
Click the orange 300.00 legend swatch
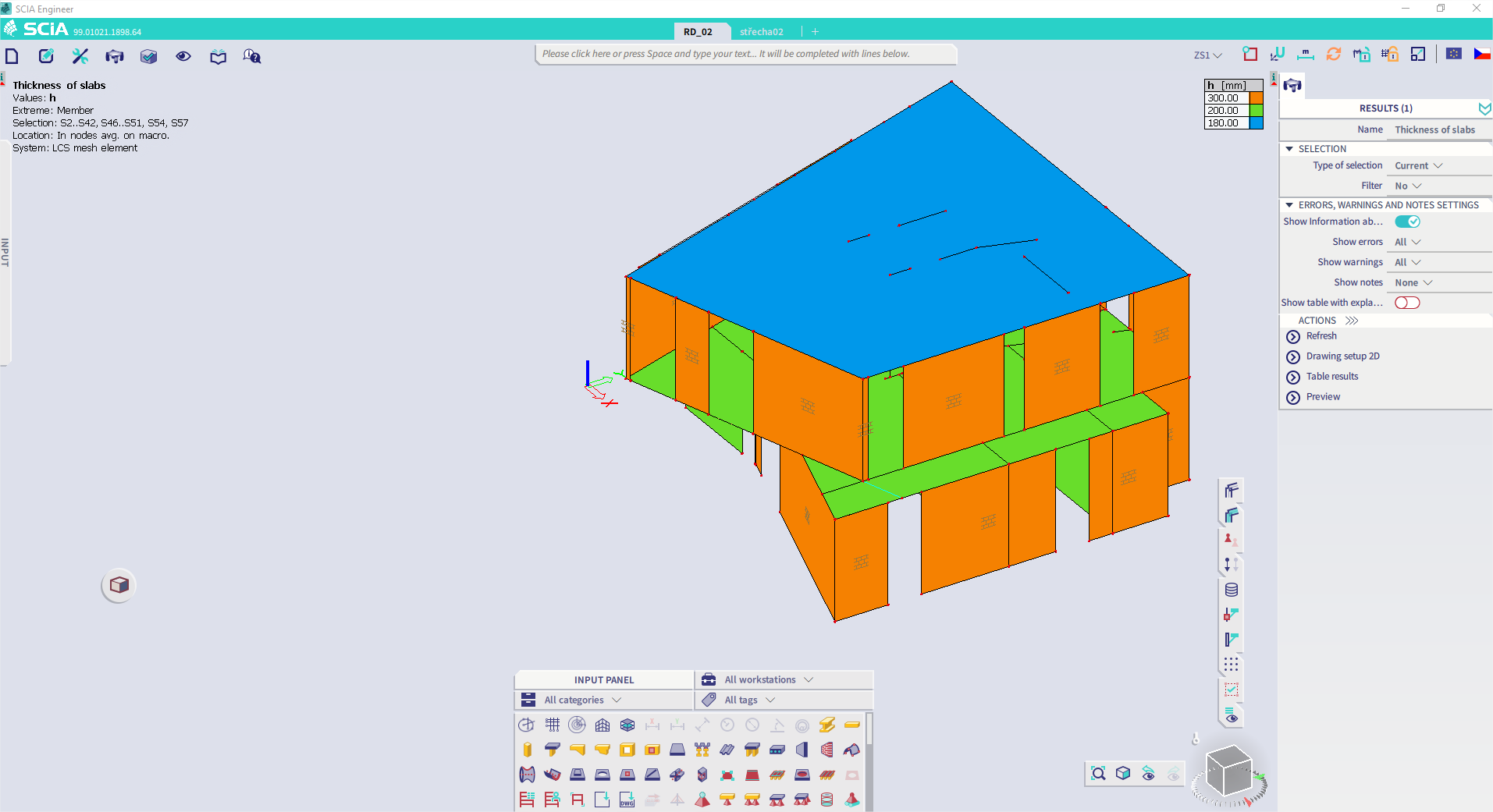click(x=1256, y=98)
